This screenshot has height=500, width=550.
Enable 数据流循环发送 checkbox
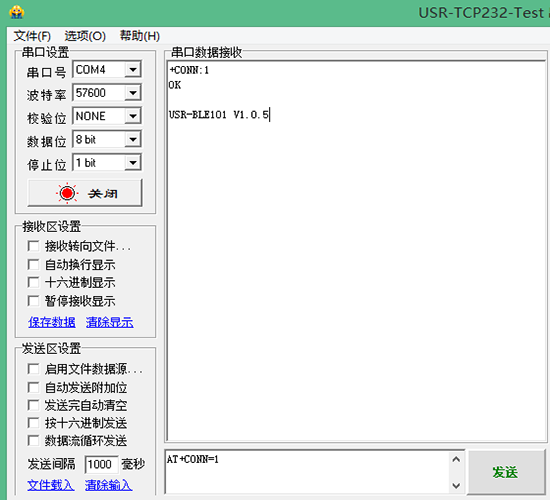pos(33,441)
